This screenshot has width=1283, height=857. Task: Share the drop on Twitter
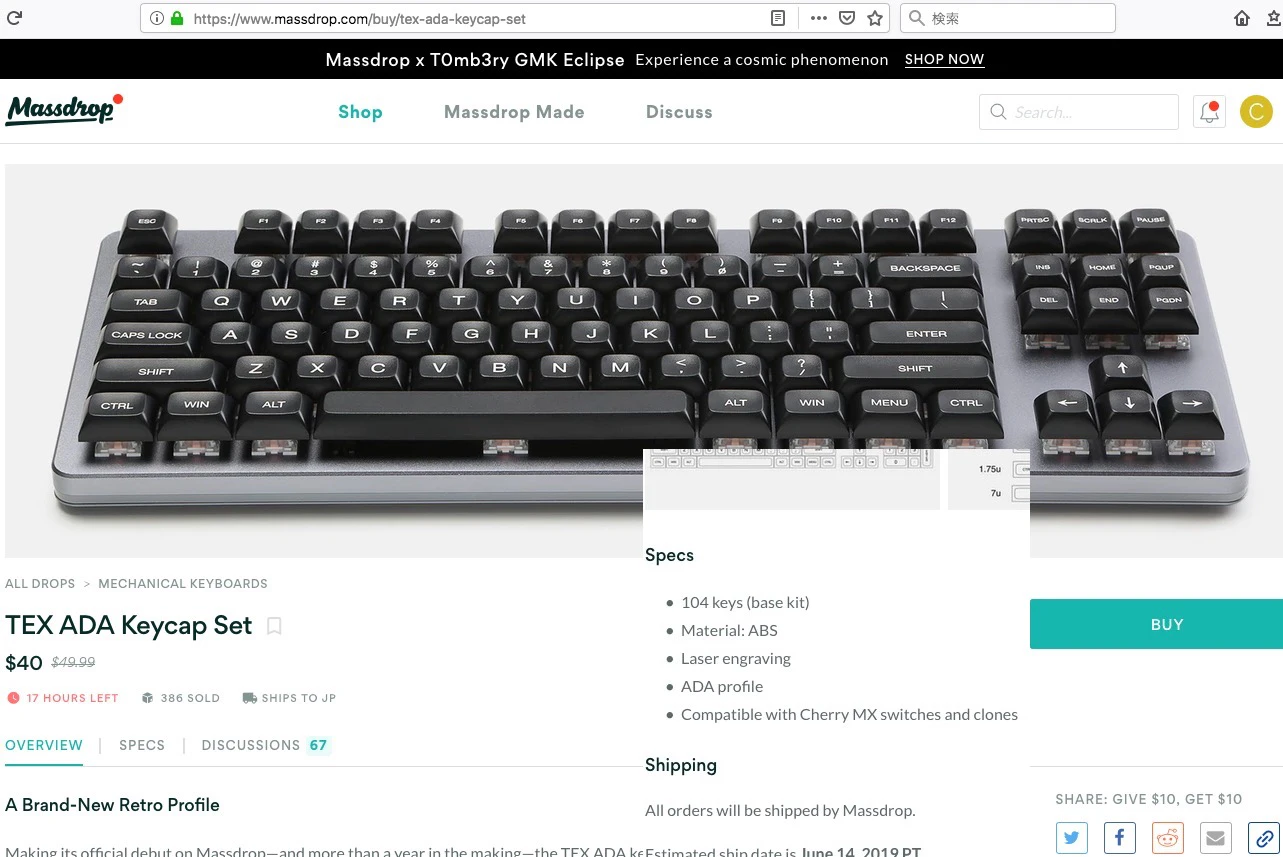click(1071, 838)
